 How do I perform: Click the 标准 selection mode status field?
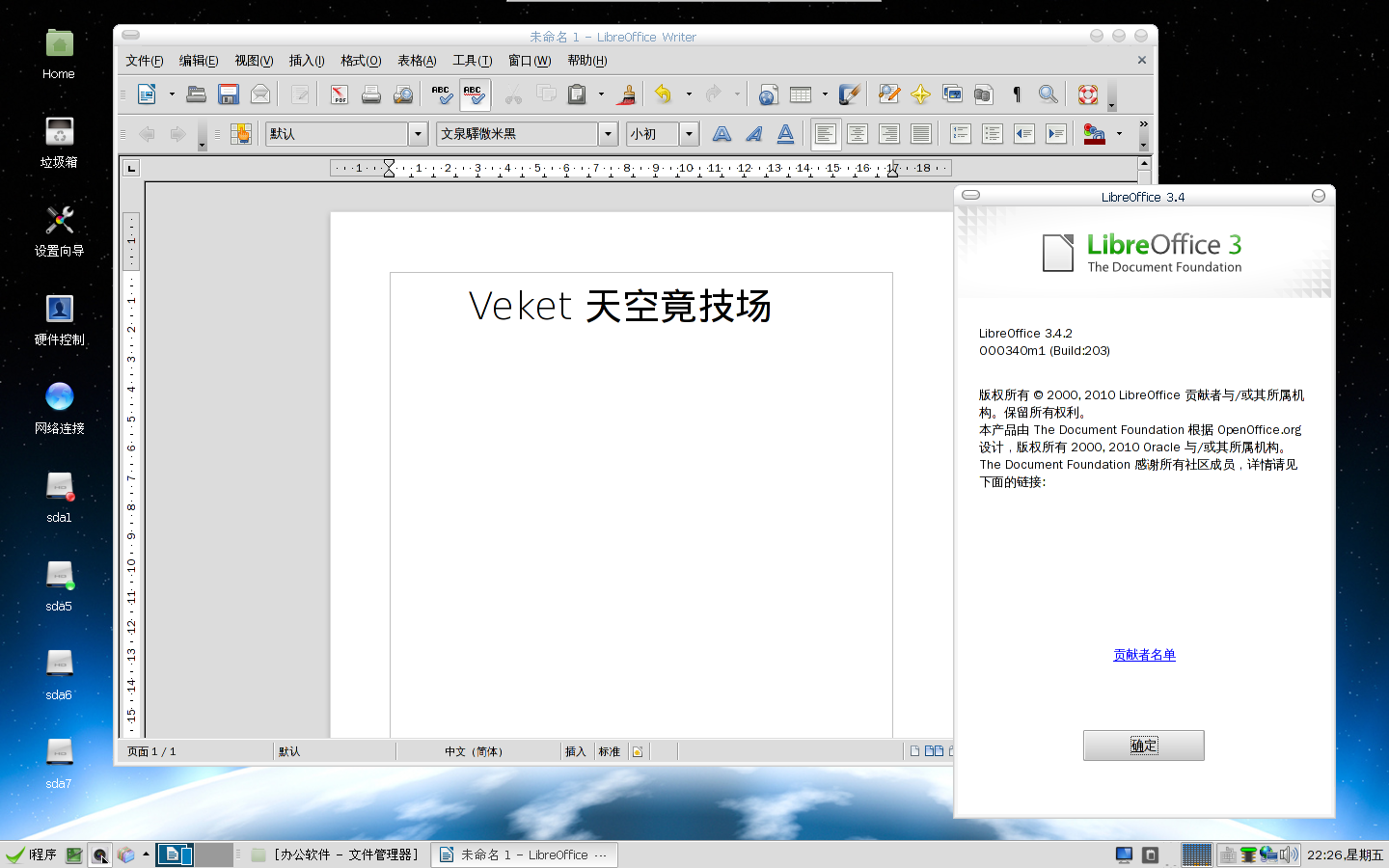(610, 751)
